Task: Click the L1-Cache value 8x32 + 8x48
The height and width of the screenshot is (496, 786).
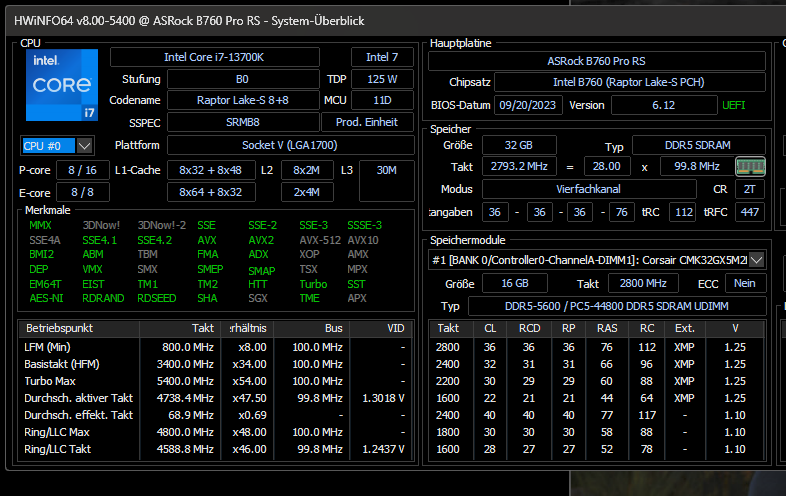Action: point(211,170)
